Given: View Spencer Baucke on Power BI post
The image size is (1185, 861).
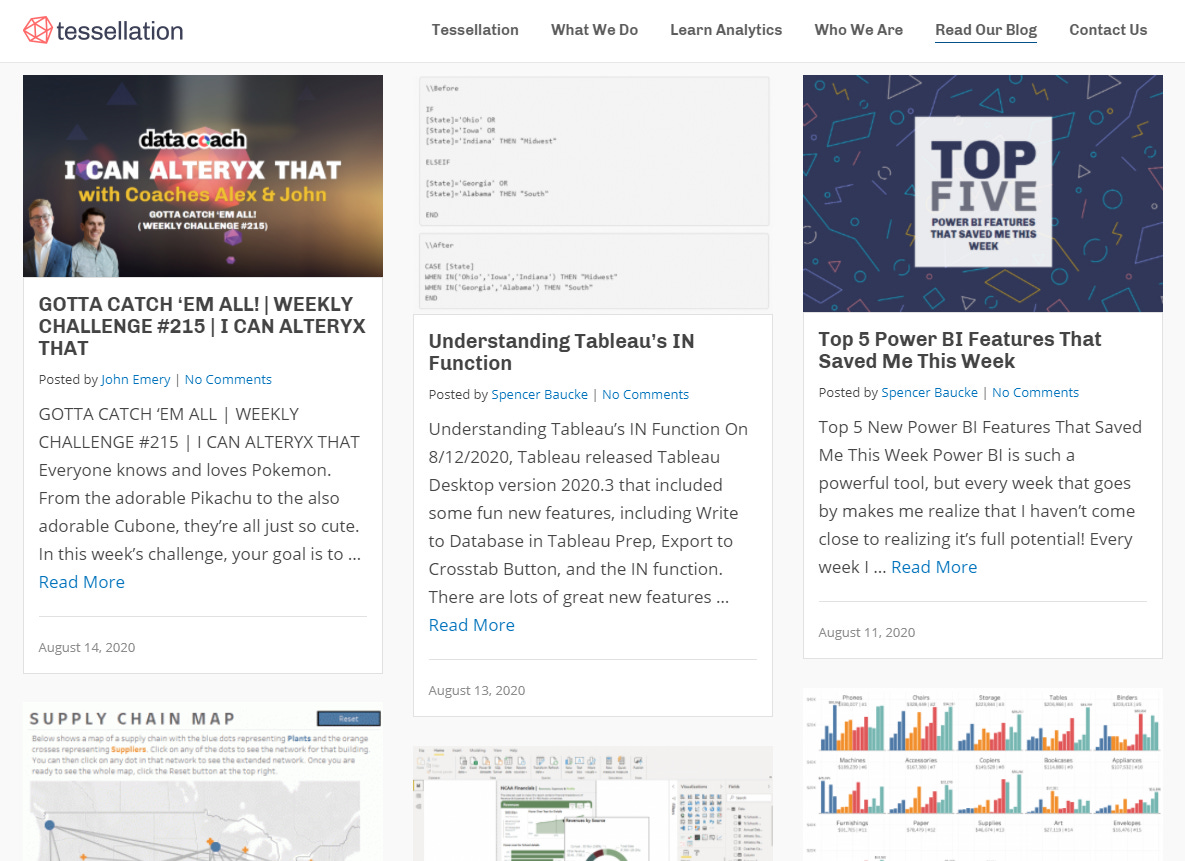Looking at the screenshot, I should (x=930, y=392).
